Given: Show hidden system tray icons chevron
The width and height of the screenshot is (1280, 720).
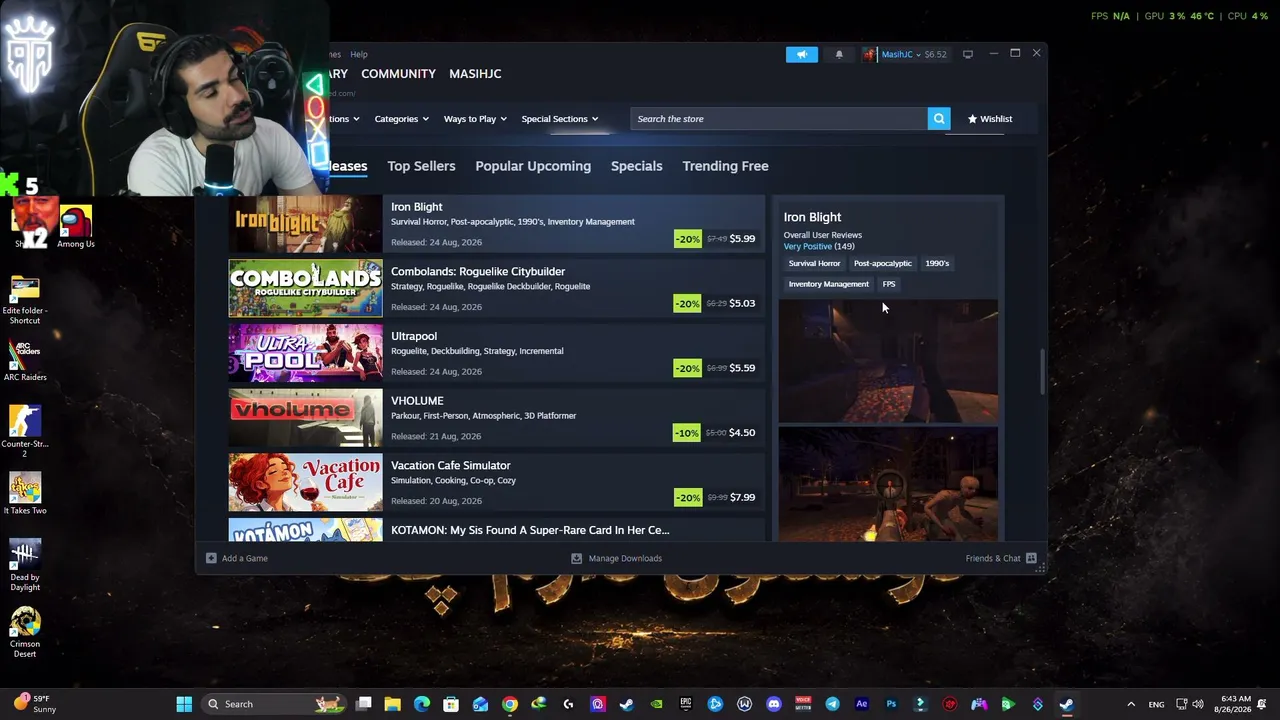Looking at the screenshot, I should point(1131,704).
